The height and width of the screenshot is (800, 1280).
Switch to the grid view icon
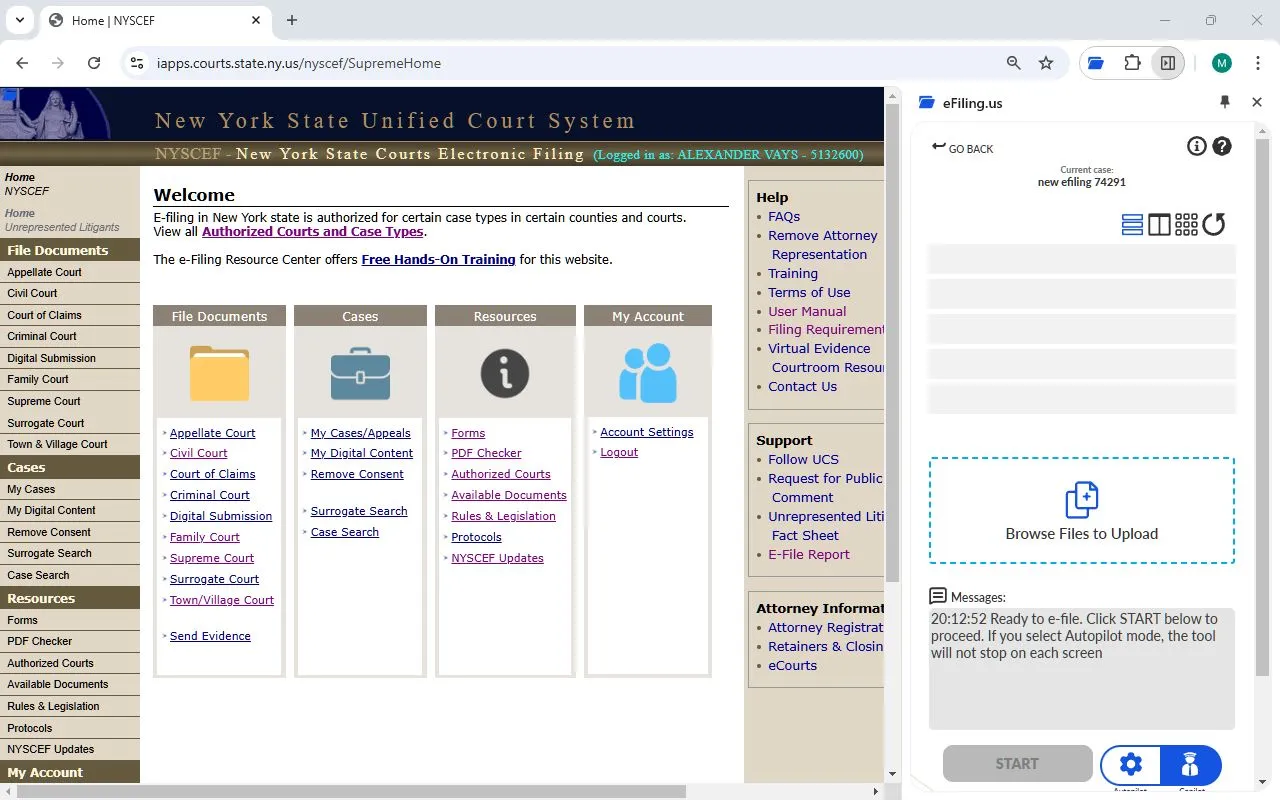click(1186, 224)
